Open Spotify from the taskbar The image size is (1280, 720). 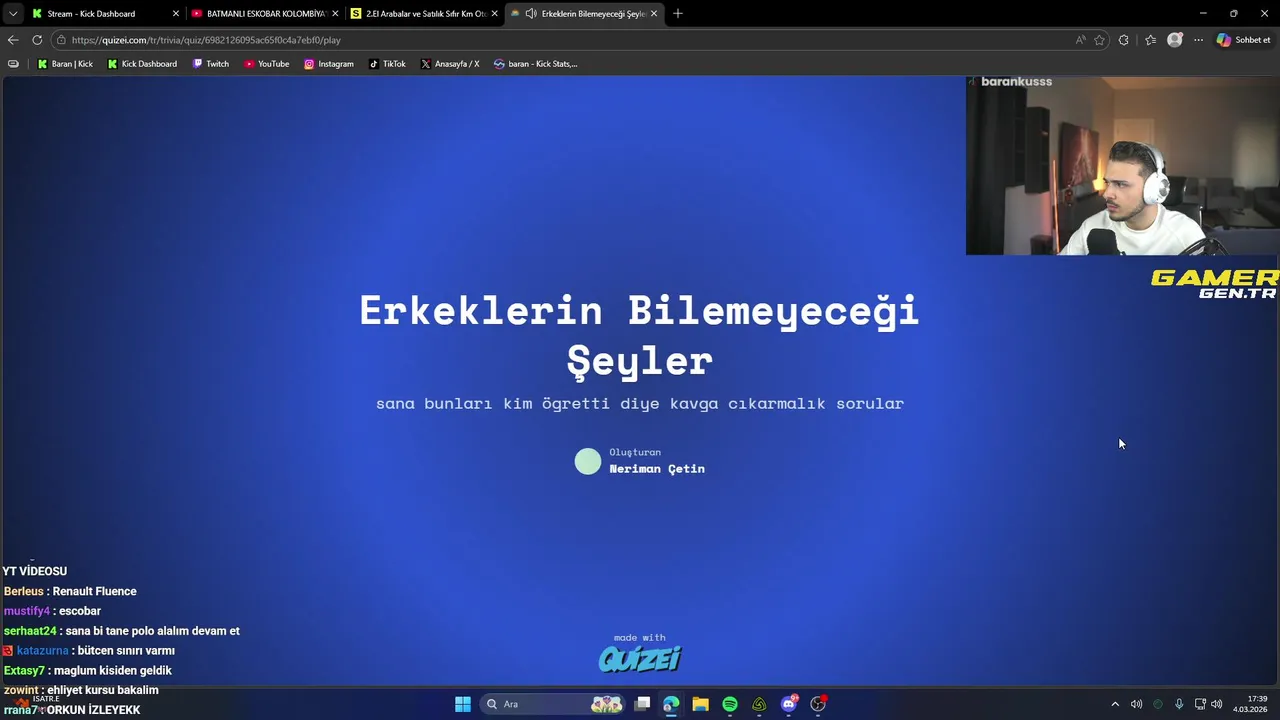coord(730,704)
